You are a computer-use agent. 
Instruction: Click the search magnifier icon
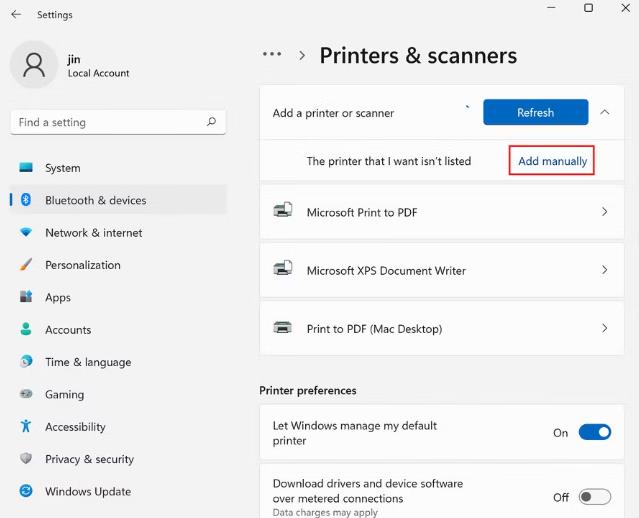(211, 121)
